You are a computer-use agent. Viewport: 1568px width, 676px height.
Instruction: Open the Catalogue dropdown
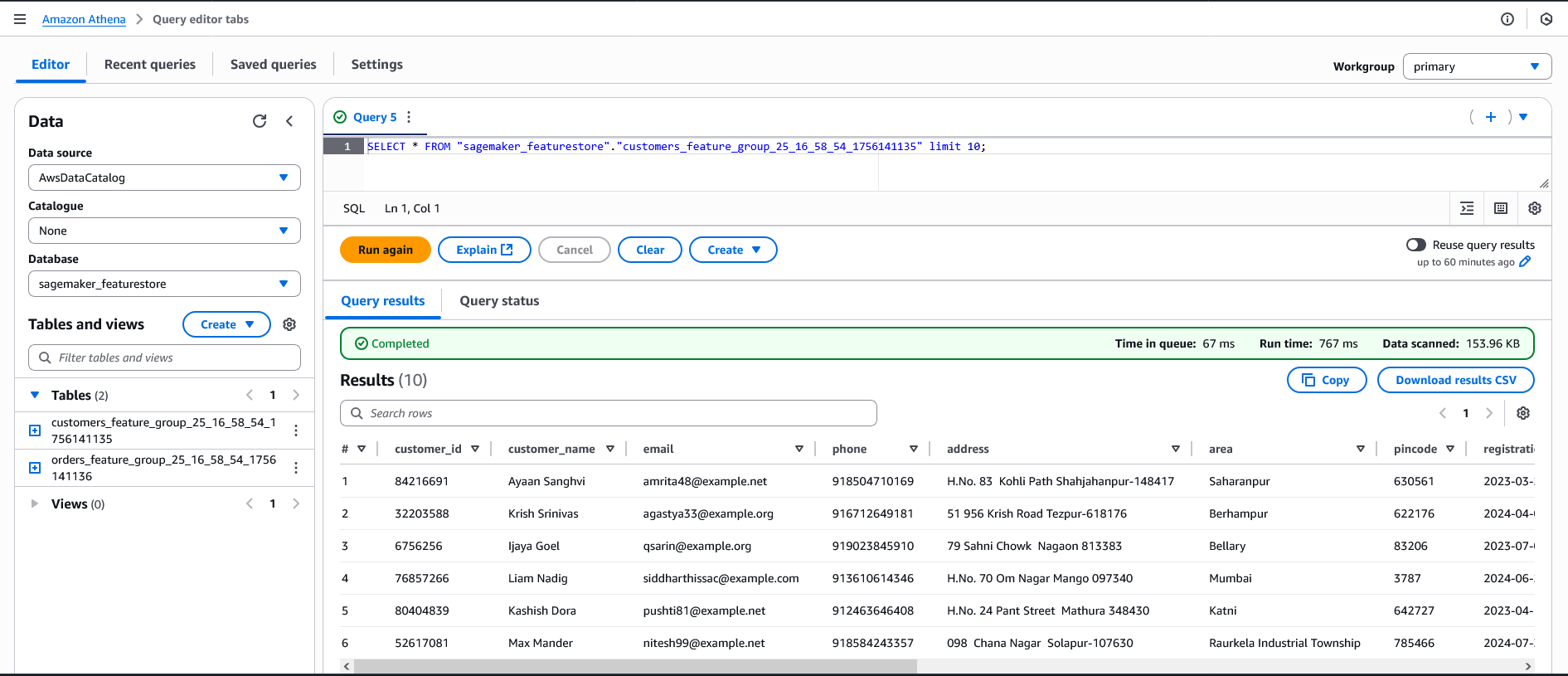pos(164,231)
